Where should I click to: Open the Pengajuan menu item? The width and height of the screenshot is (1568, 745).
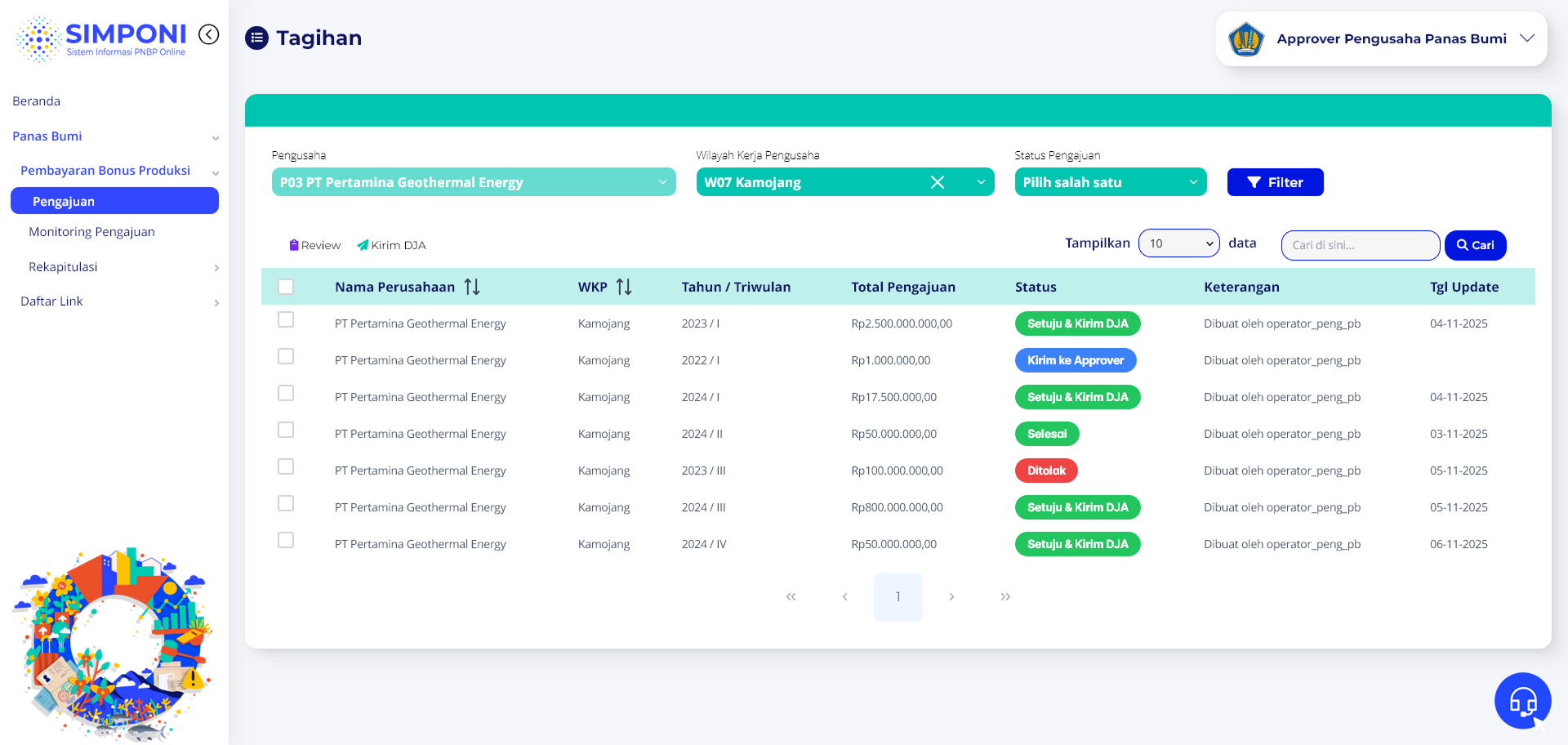pos(114,201)
